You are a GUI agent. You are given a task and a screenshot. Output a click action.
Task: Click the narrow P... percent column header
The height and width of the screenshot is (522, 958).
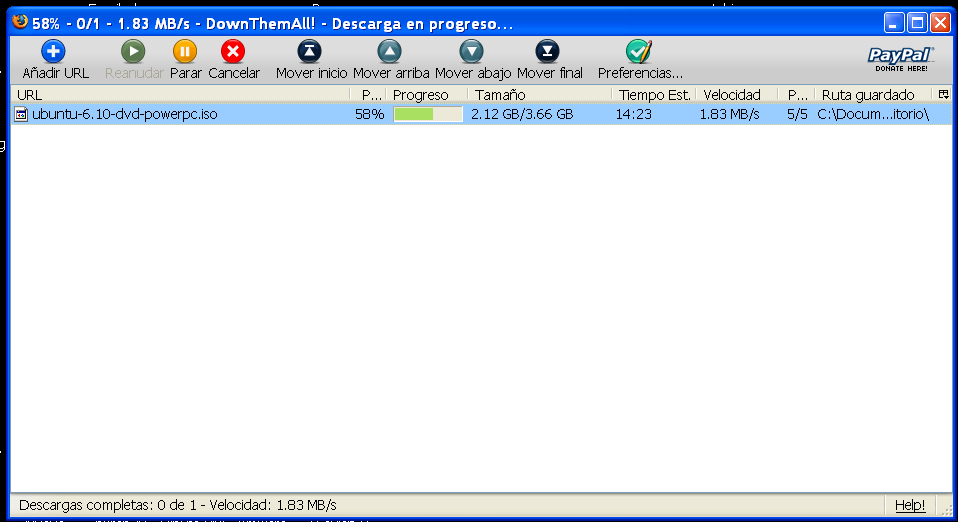coord(368,95)
